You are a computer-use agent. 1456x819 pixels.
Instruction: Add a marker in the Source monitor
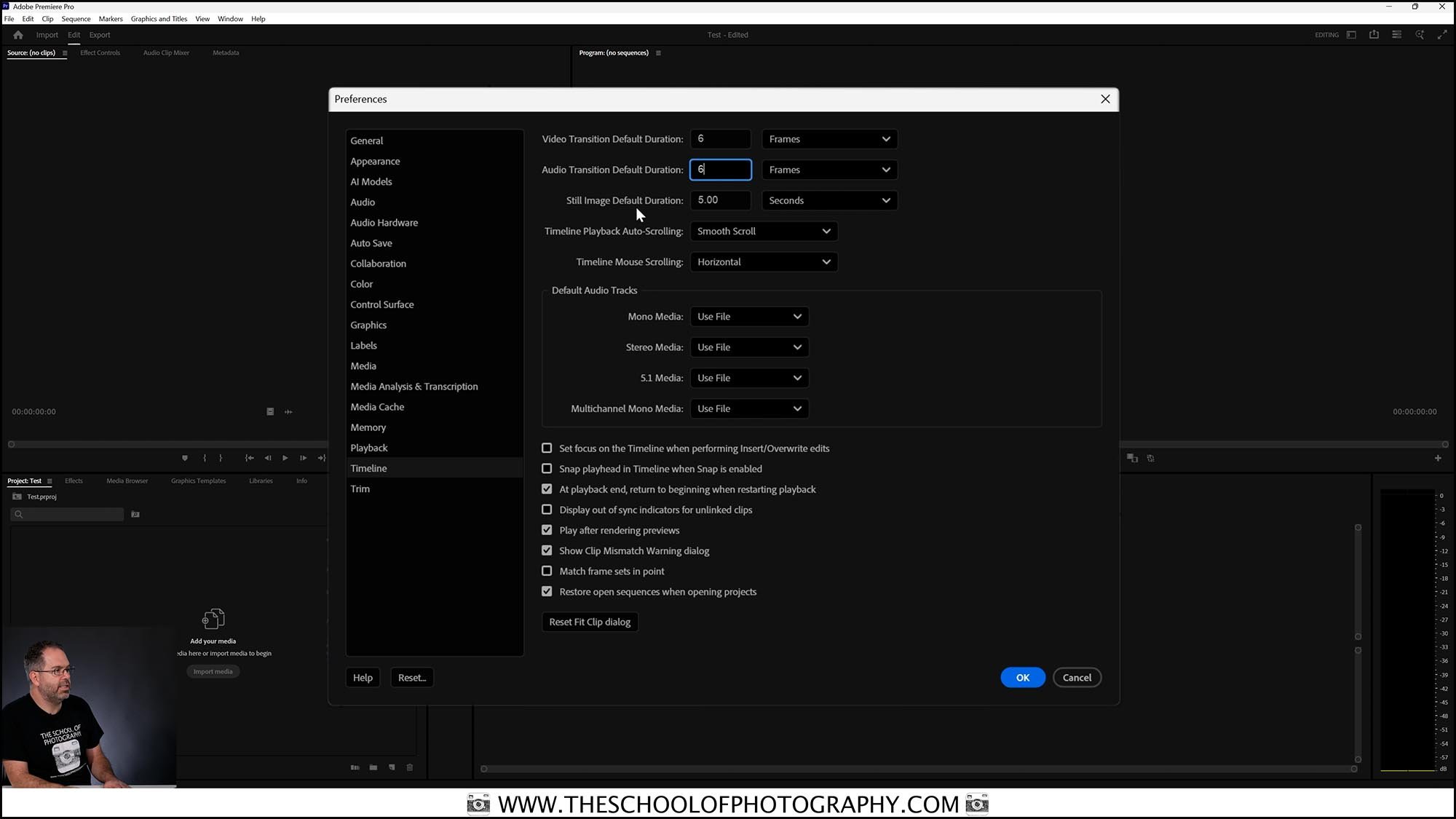click(x=184, y=458)
